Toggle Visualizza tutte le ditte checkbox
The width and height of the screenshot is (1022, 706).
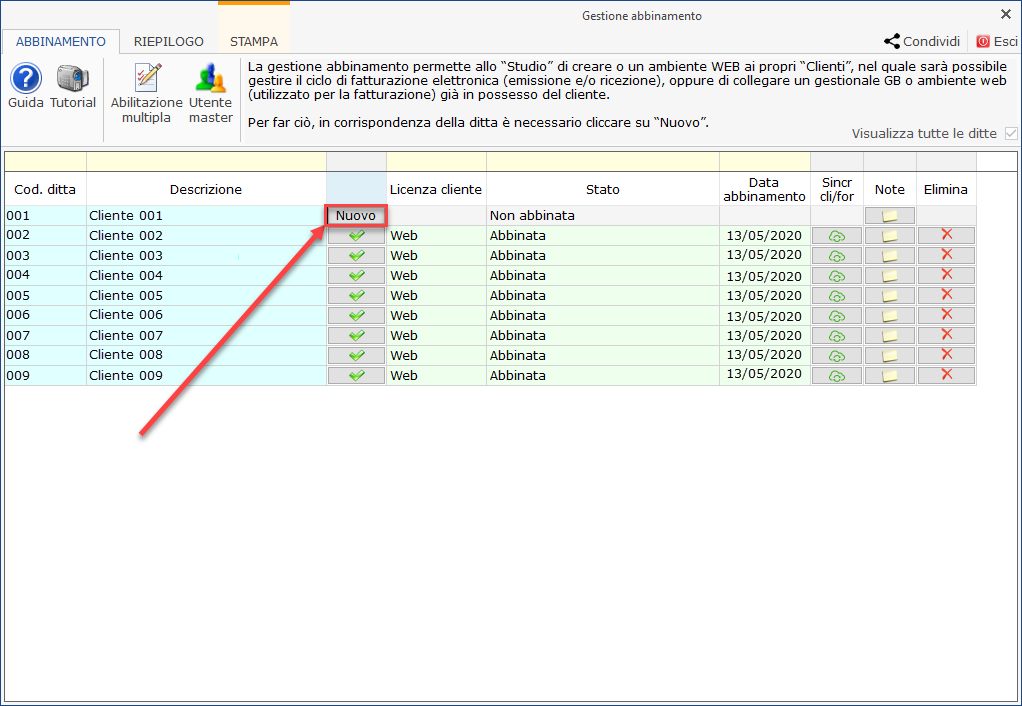[x=1011, y=134]
